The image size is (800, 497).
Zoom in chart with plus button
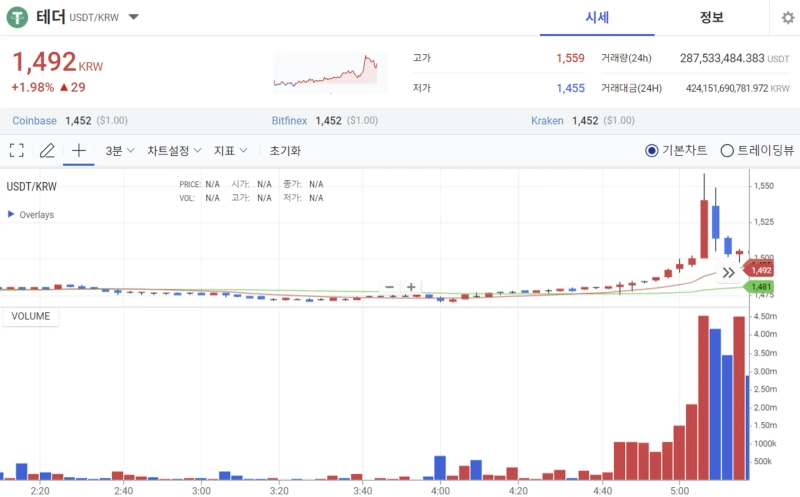click(x=411, y=287)
